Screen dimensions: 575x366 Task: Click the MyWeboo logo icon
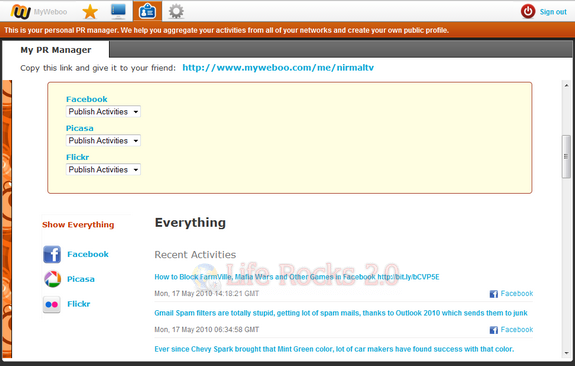[x=21, y=12]
